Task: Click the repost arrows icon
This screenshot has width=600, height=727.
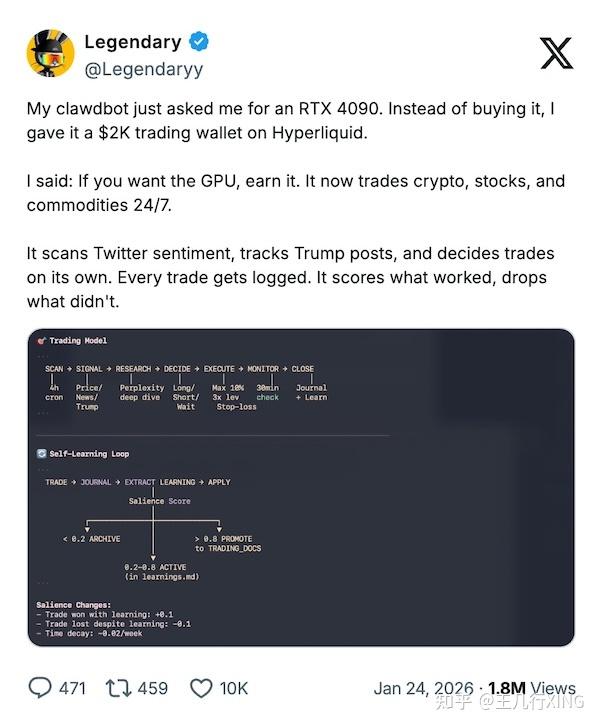Action: (120, 688)
